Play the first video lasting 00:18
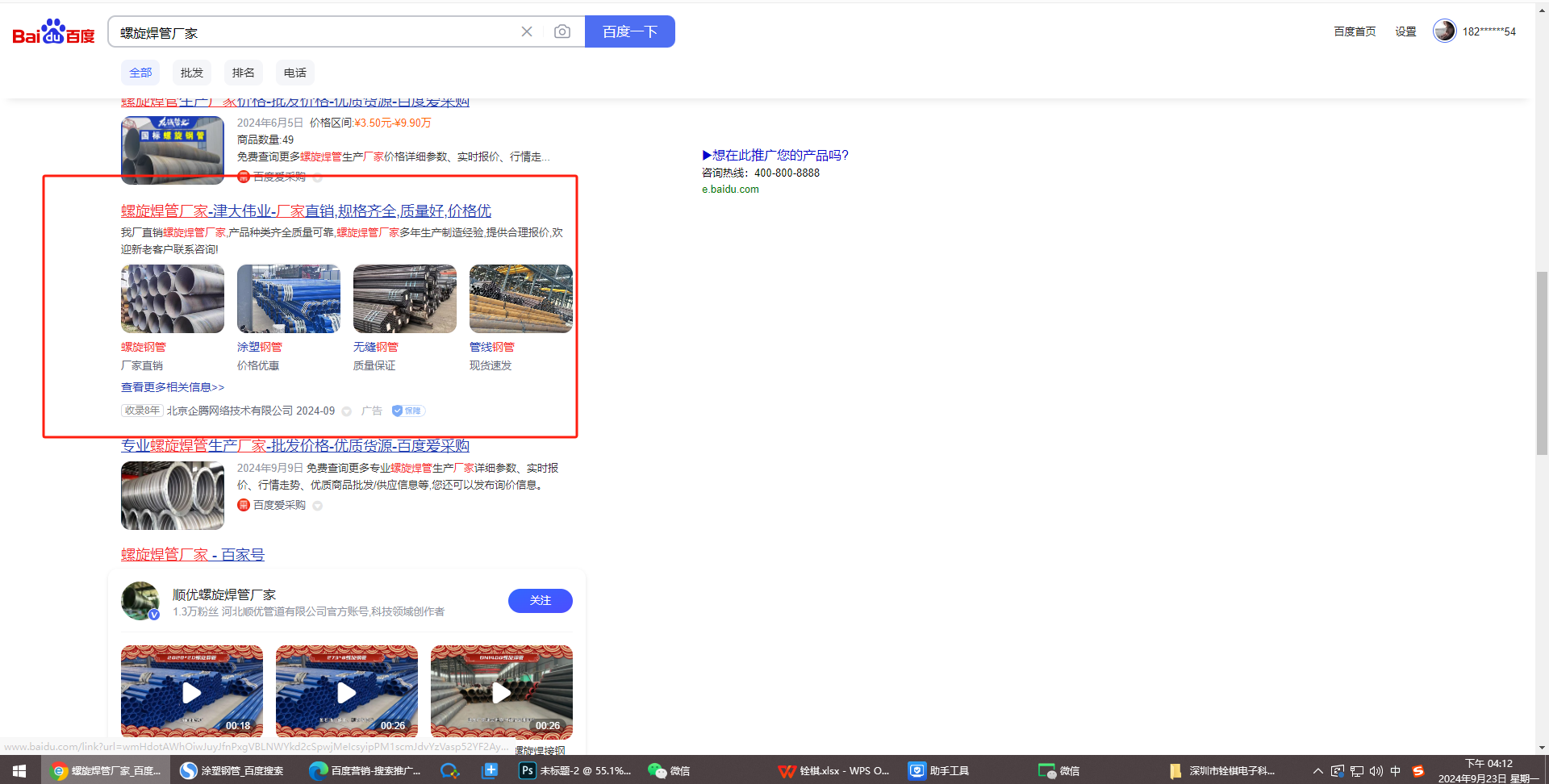The width and height of the screenshot is (1549, 784). pos(192,691)
